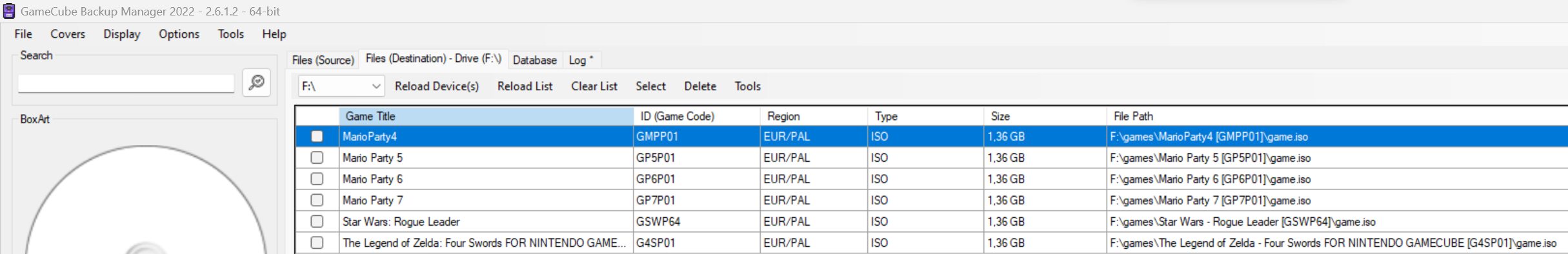This screenshot has height=254, width=1568.
Task: Click game code GP7P01
Action: pyautogui.click(x=656, y=200)
